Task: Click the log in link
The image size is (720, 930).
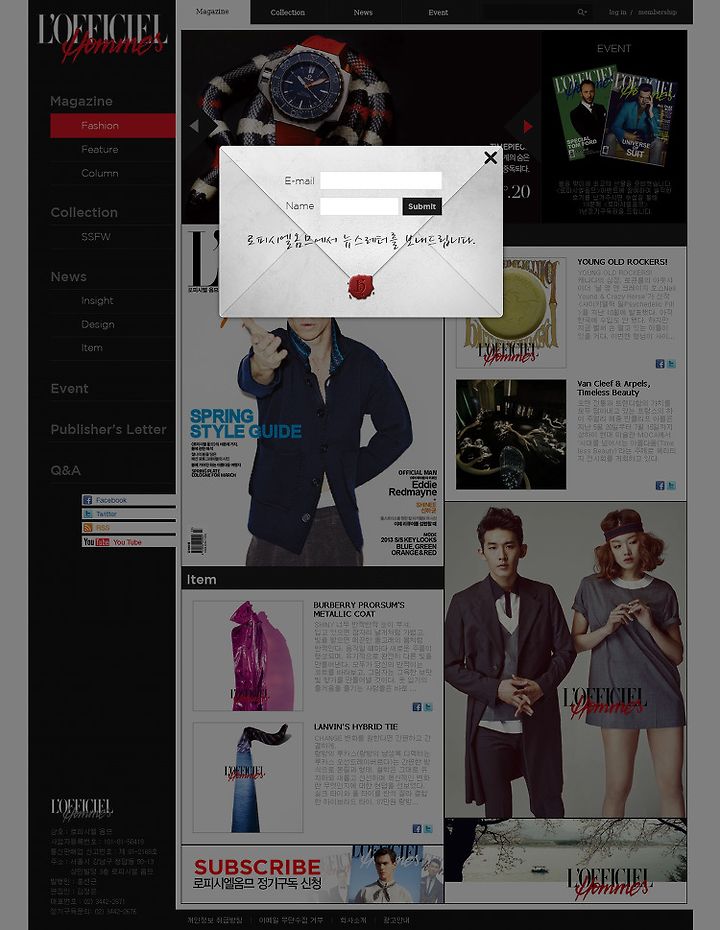Action: click(x=617, y=12)
